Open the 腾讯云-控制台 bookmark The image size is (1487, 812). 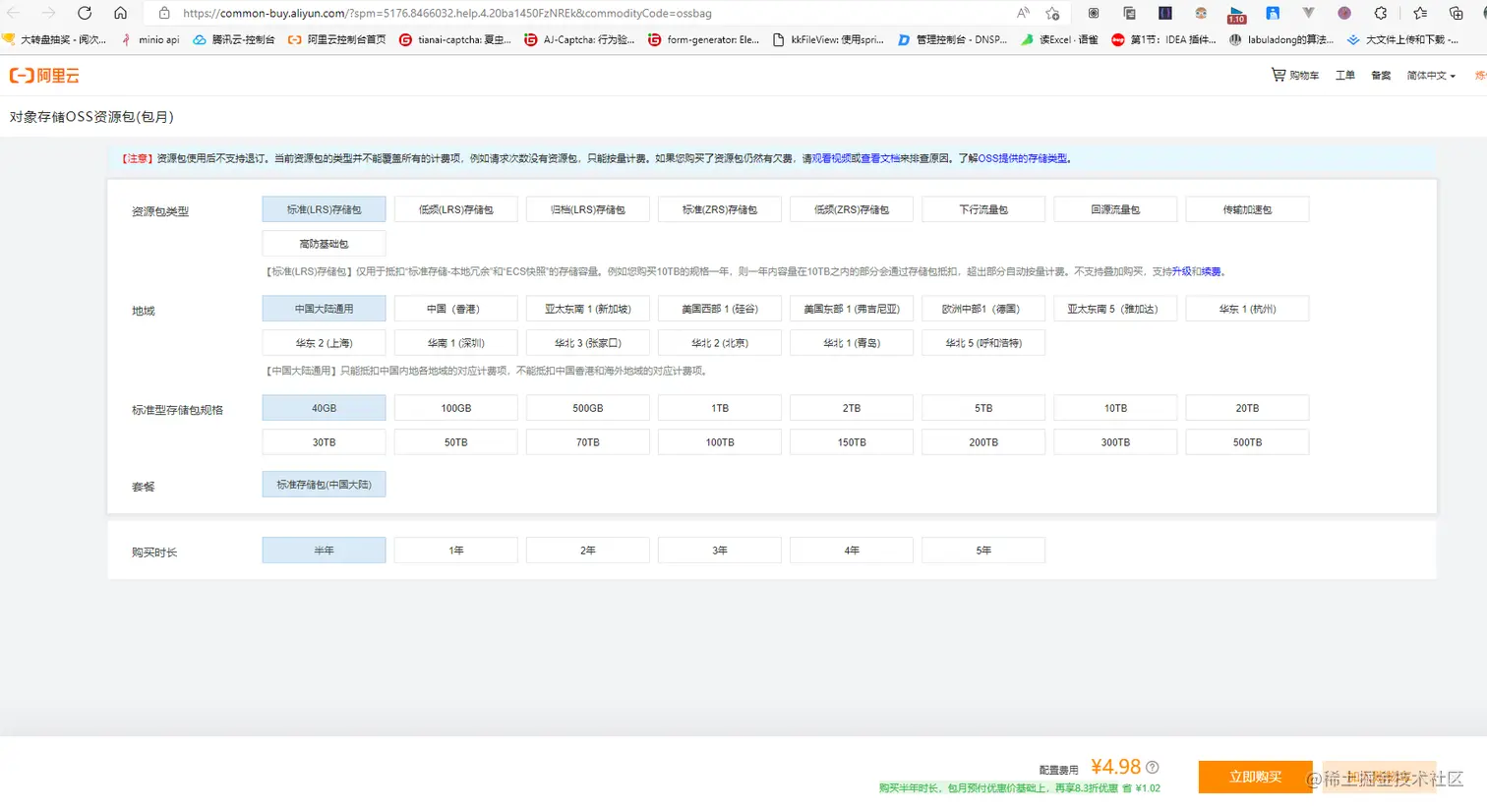click(234, 39)
